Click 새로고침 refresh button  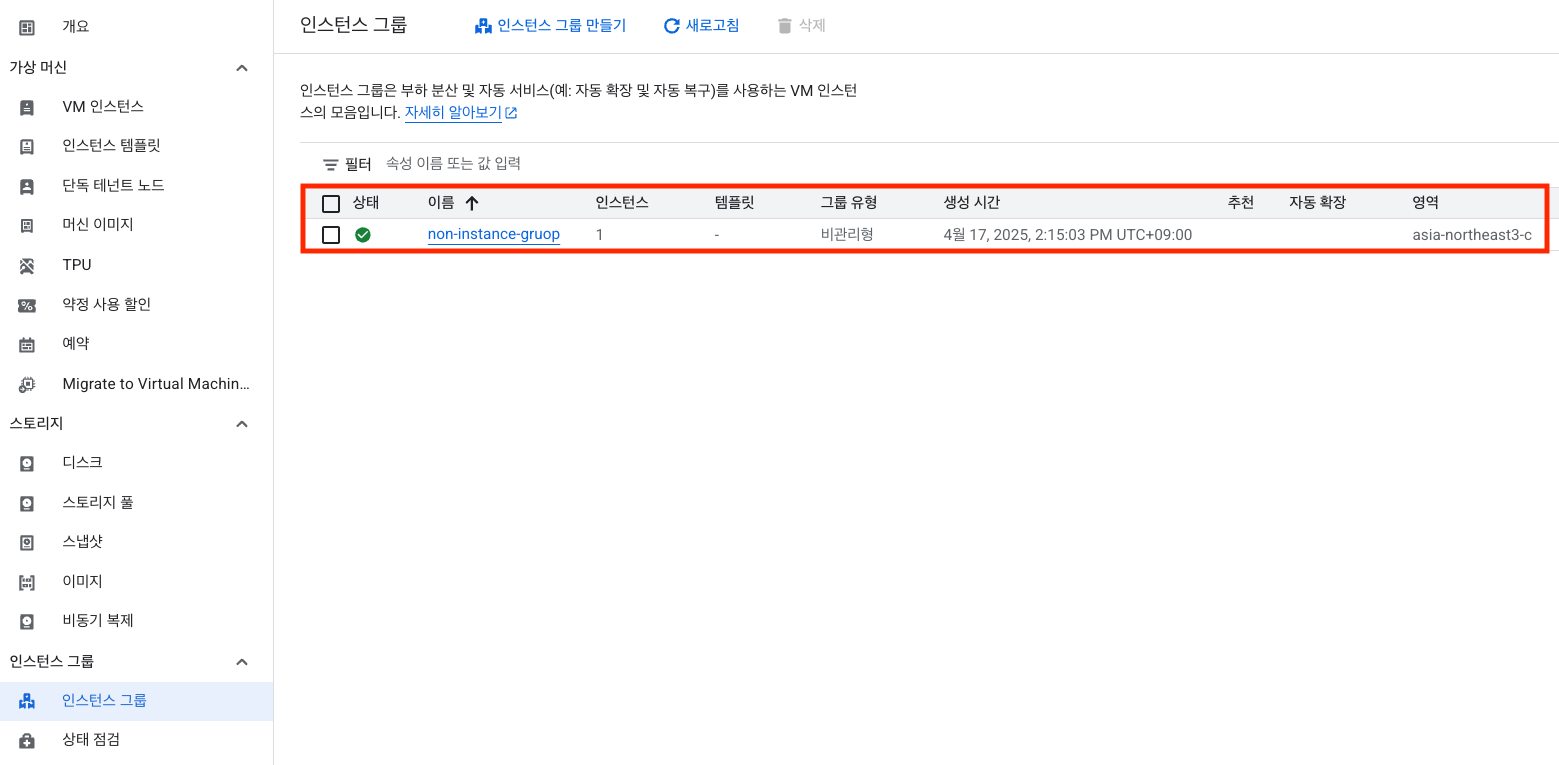(x=701, y=25)
